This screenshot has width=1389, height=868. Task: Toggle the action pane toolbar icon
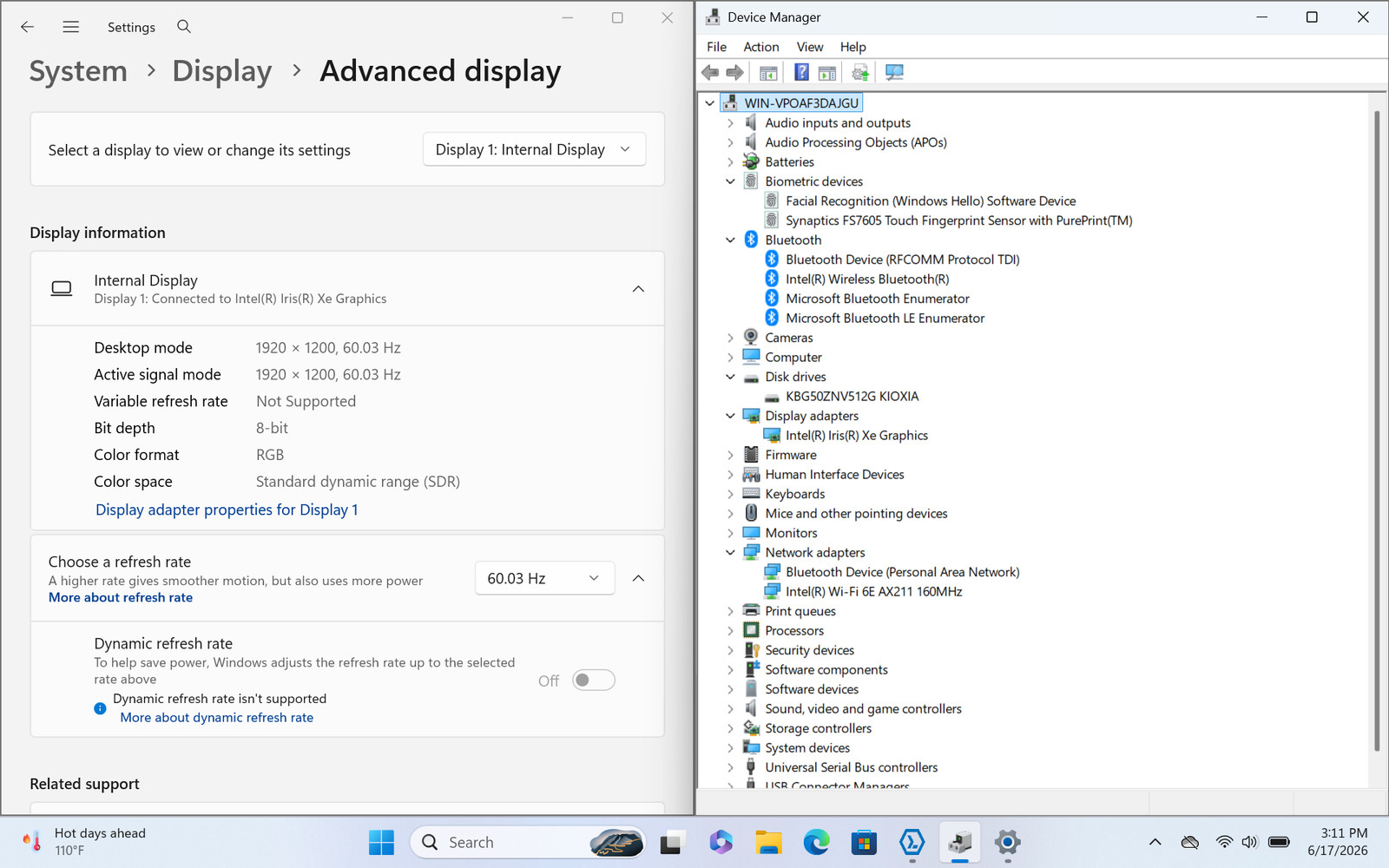[x=827, y=73]
